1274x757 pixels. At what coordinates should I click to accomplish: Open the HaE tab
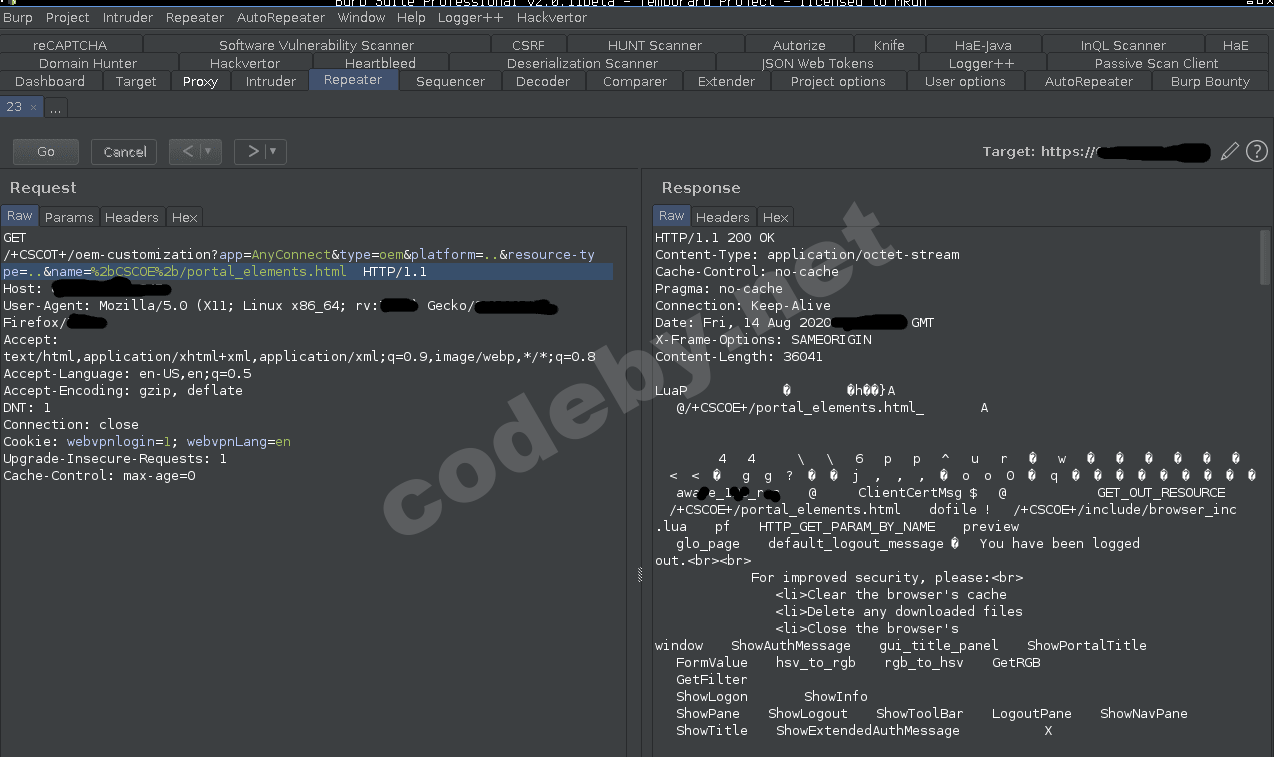pos(1235,45)
